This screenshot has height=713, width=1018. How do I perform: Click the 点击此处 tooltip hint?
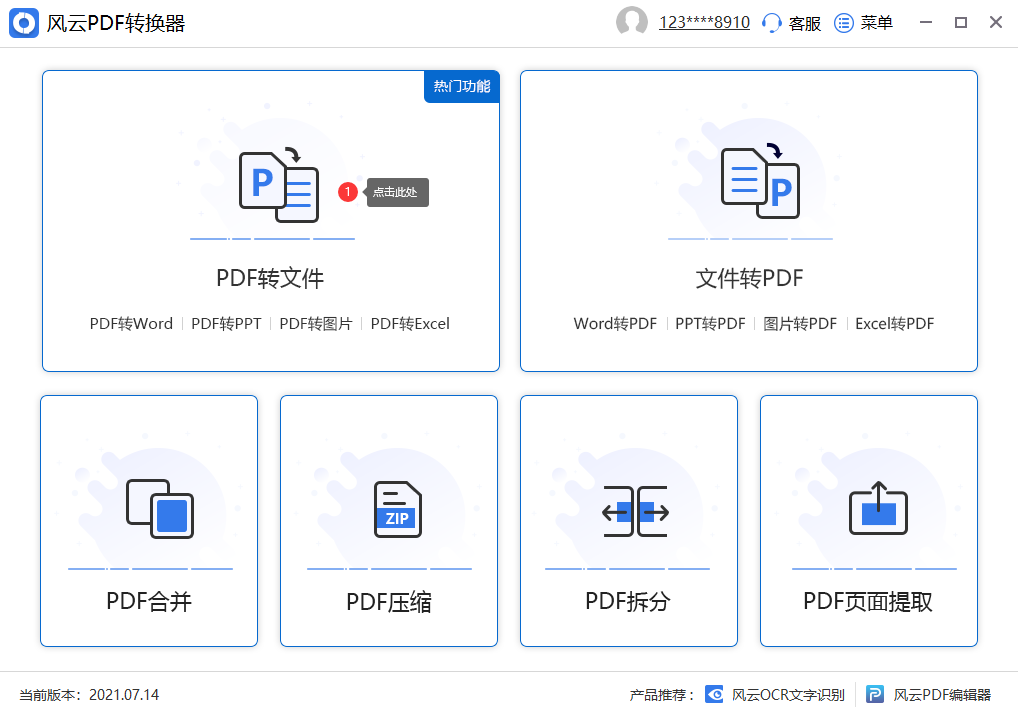click(396, 192)
